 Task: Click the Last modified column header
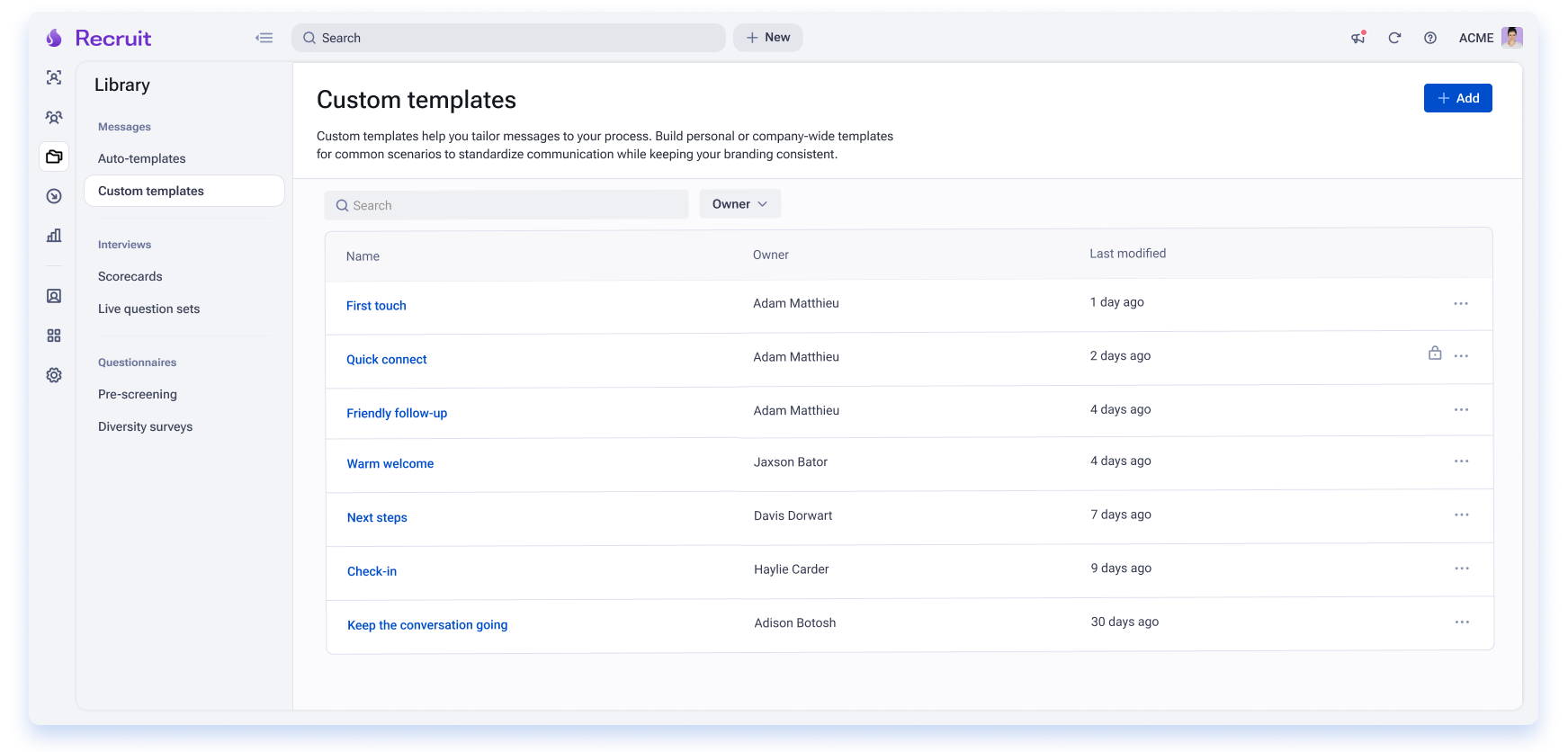coord(1127,254)
